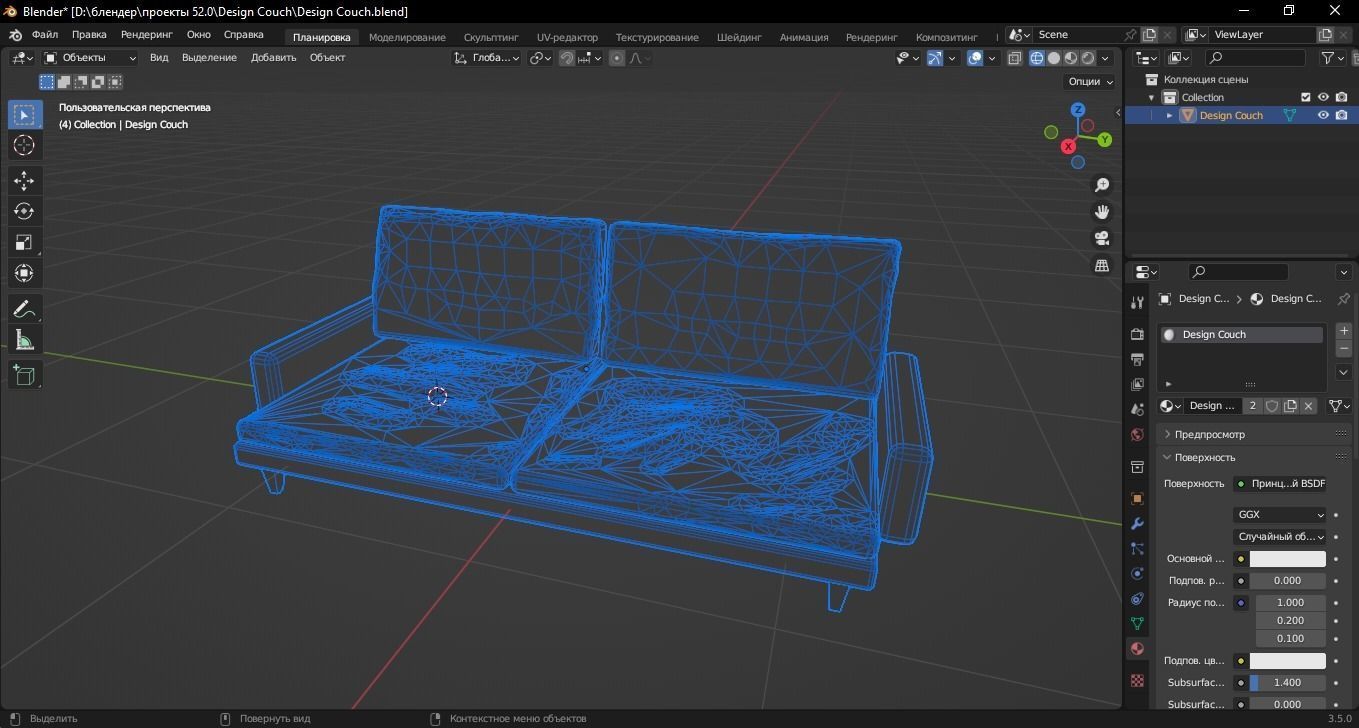
Task: Open the Scene properties tab
Action: coord(1137,409)
